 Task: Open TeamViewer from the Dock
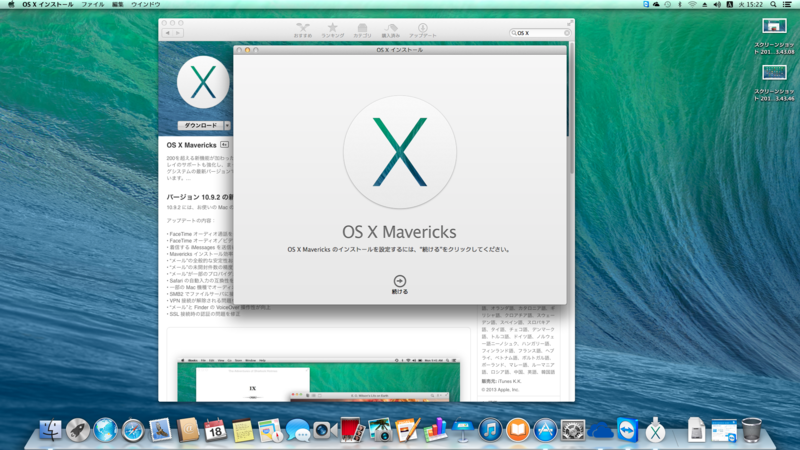[x=628, y=430]
